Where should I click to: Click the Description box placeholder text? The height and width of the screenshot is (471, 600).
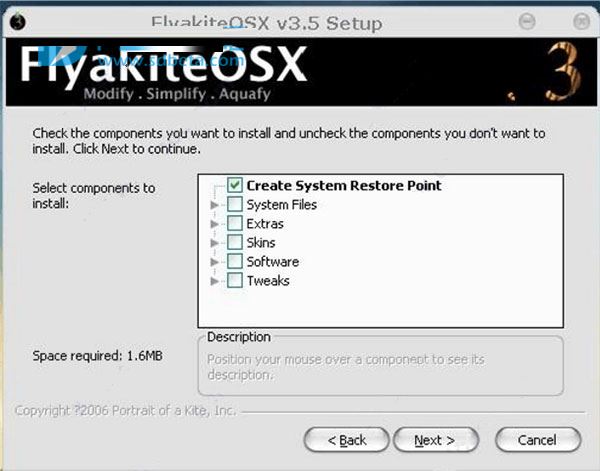[346, 367]
